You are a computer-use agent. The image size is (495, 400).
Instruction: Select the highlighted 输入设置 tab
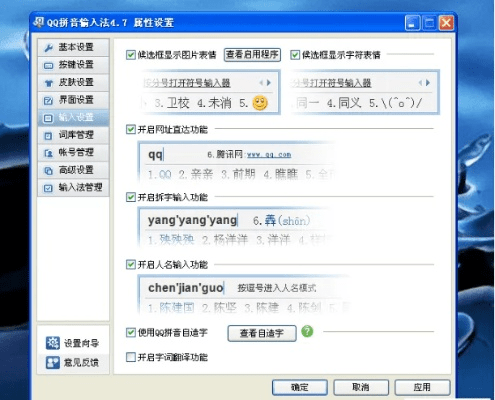click(x=73, y=117)
